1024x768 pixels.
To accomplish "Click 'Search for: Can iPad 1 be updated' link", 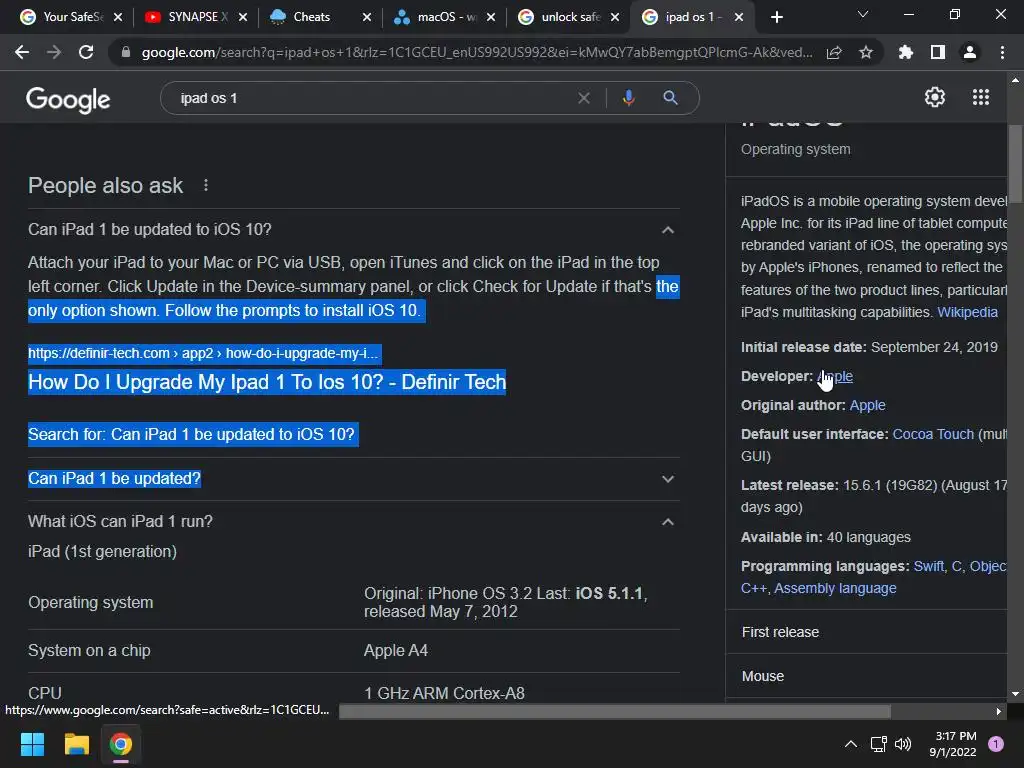I will tap(191, 434).
